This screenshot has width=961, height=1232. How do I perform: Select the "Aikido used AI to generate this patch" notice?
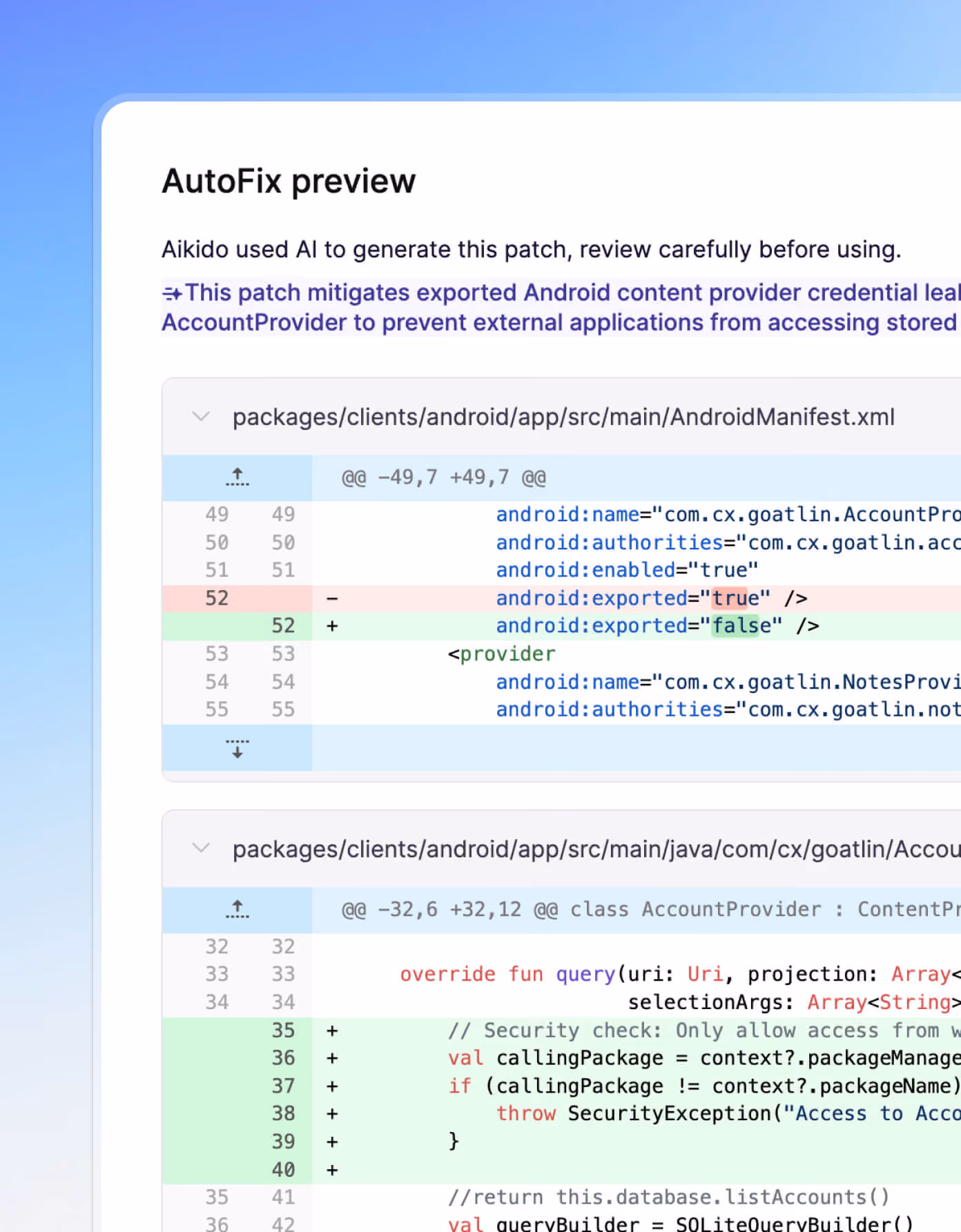(532, 249)
